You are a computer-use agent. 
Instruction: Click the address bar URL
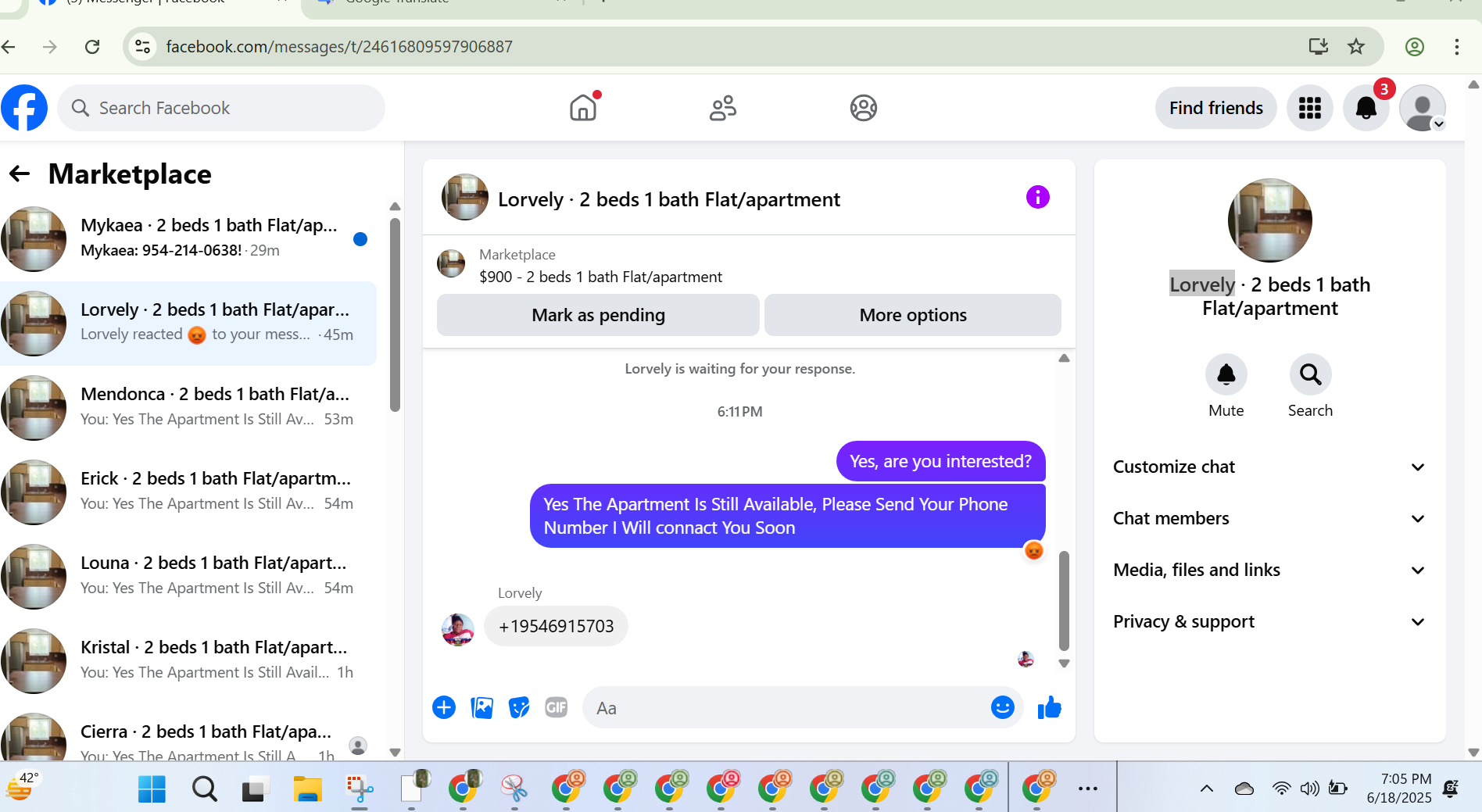tap(339, 47)
